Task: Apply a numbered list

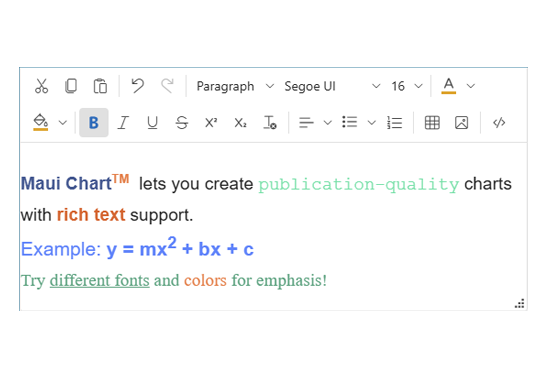Action: [395, 123]
